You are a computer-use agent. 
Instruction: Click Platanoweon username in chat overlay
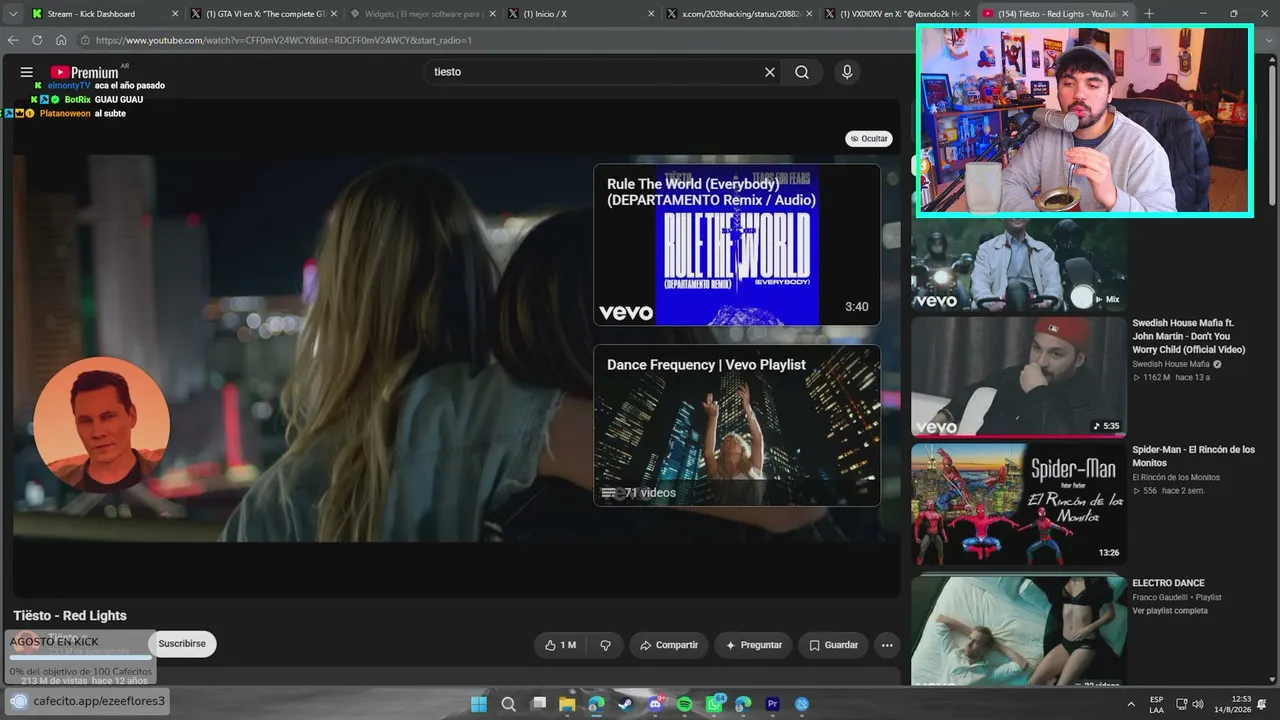[65, 114]
